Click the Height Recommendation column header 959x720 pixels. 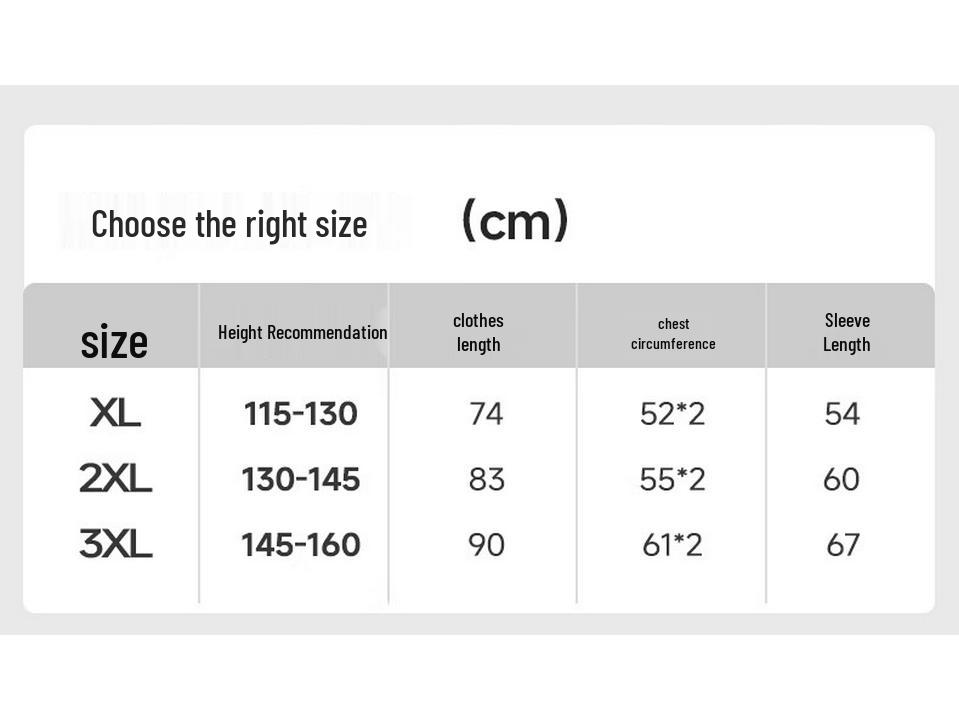point(302,332)
